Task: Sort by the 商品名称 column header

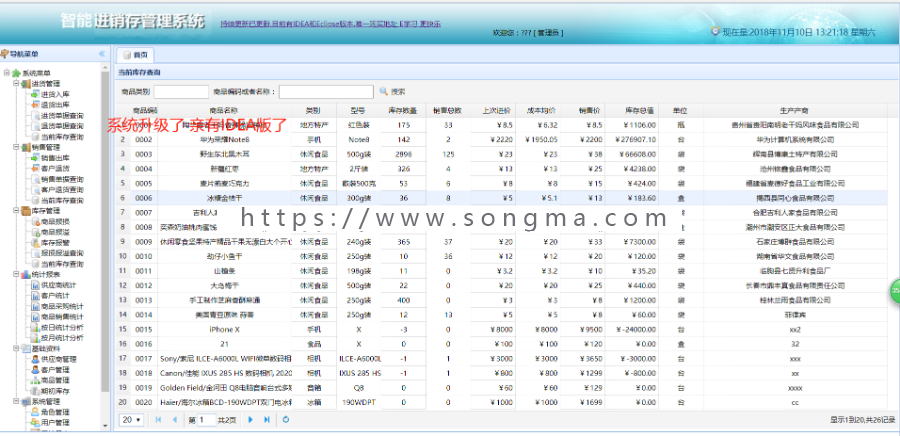Action: point(224,110)
